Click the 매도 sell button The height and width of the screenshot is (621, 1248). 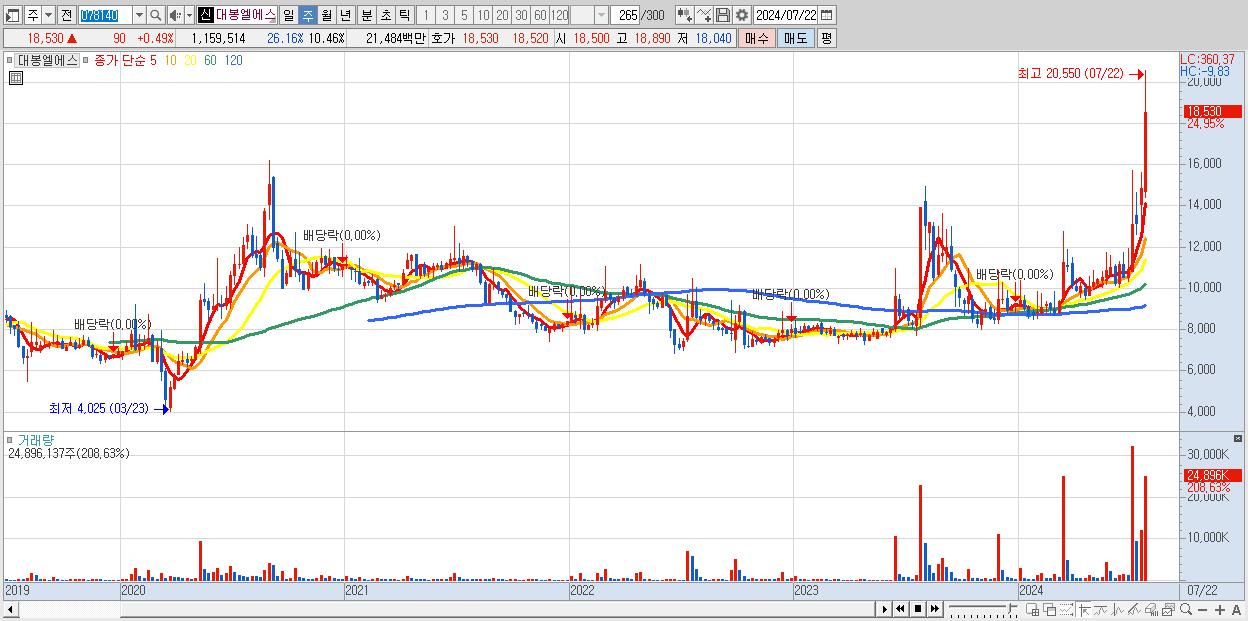[796, 38]
